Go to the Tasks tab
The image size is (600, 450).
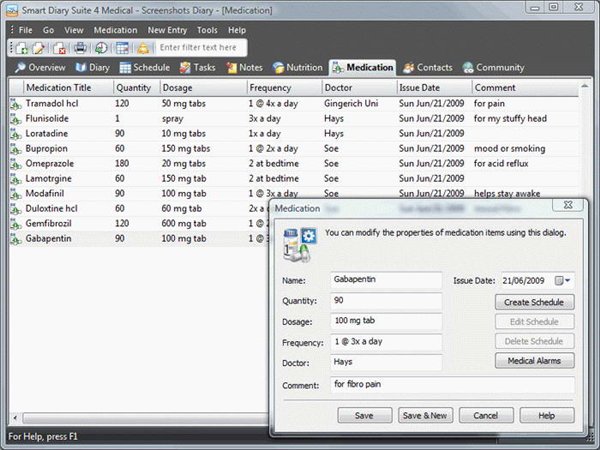pos(197,68)
